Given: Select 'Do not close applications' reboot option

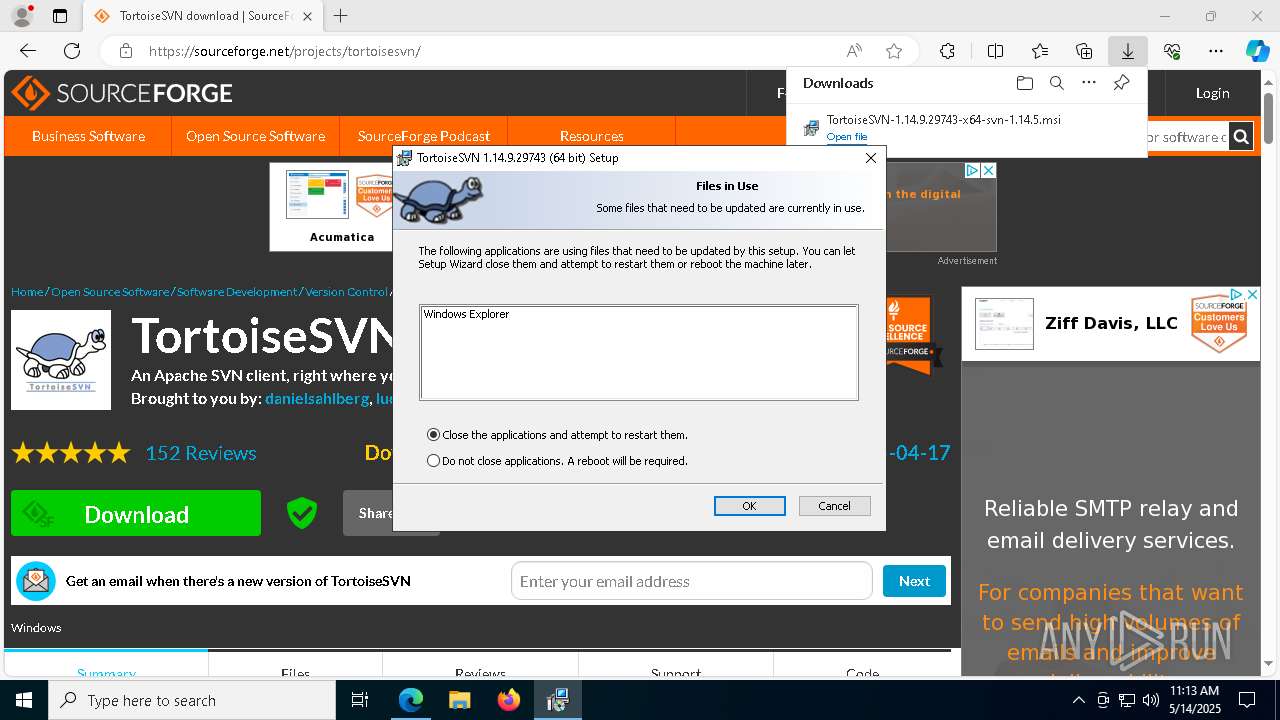Looking at the screenshot, I should (x=558, y=461).
